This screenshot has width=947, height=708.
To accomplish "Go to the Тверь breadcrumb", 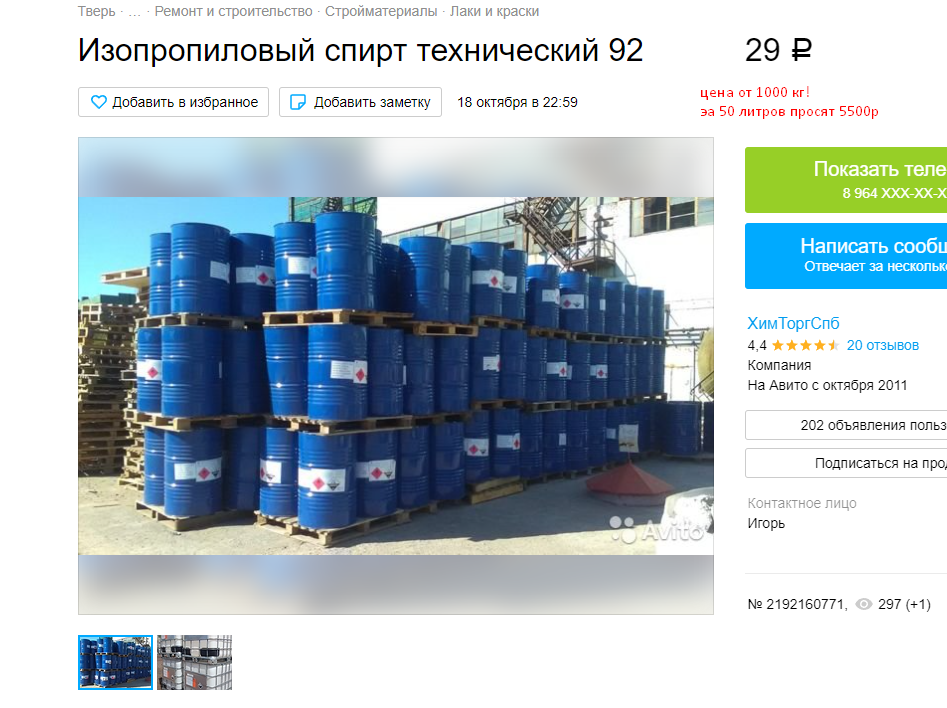I will (97, 11).
